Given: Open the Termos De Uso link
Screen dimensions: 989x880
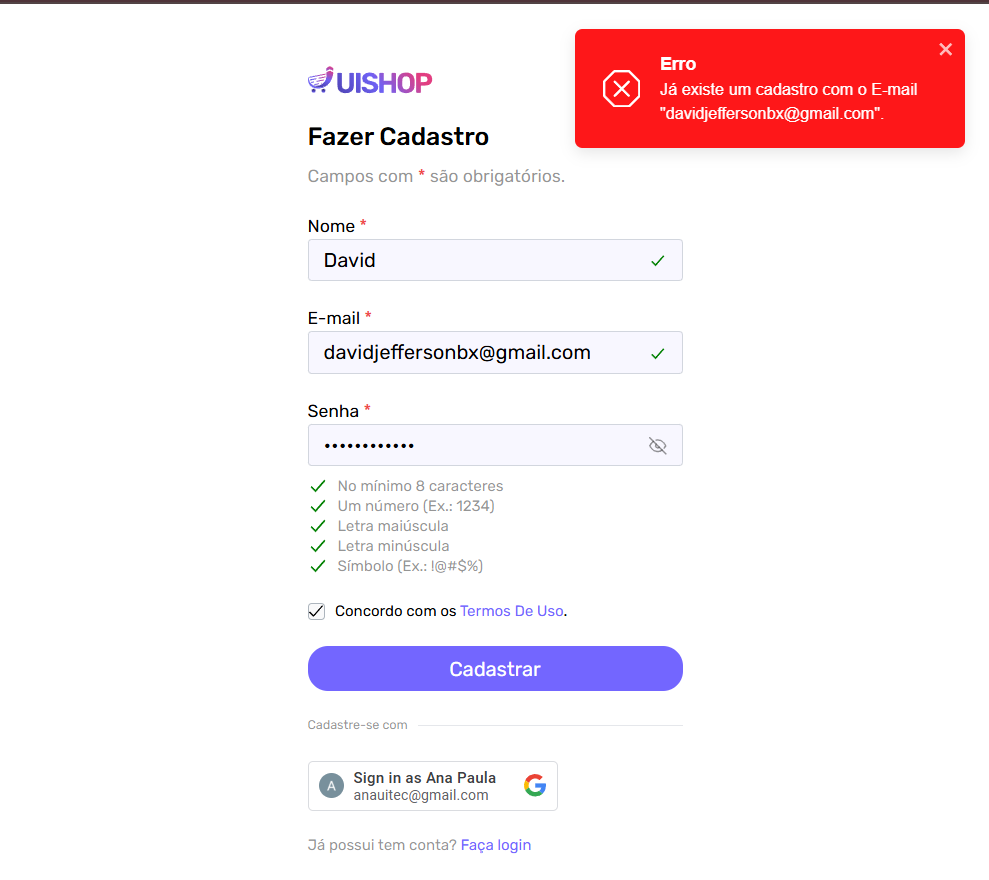Looking at the screenshot, I should tap(511, 611).
